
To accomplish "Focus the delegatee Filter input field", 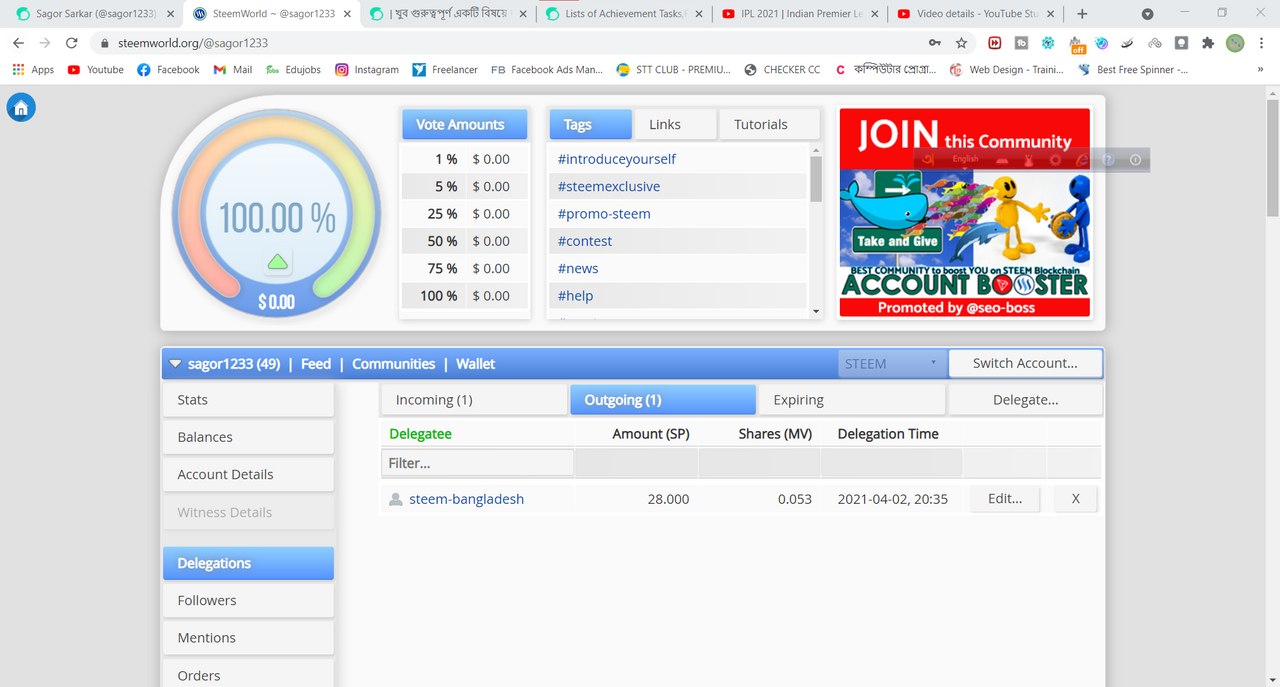I will click(477, 463).
